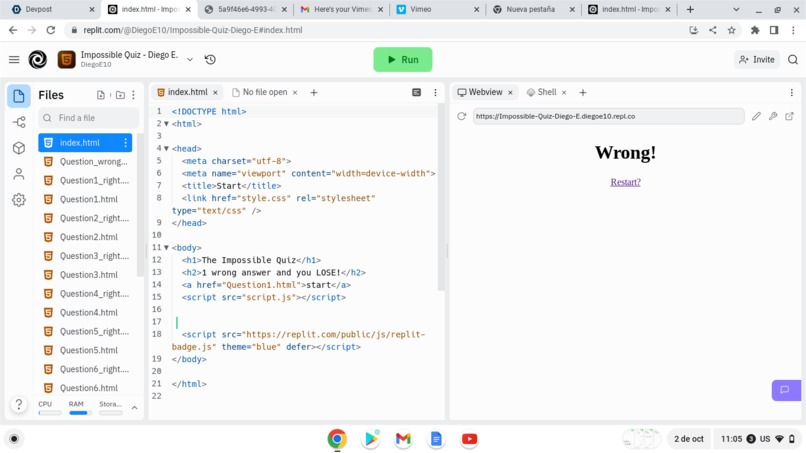Open the Packages cube tool

click(x=19, y=148)
